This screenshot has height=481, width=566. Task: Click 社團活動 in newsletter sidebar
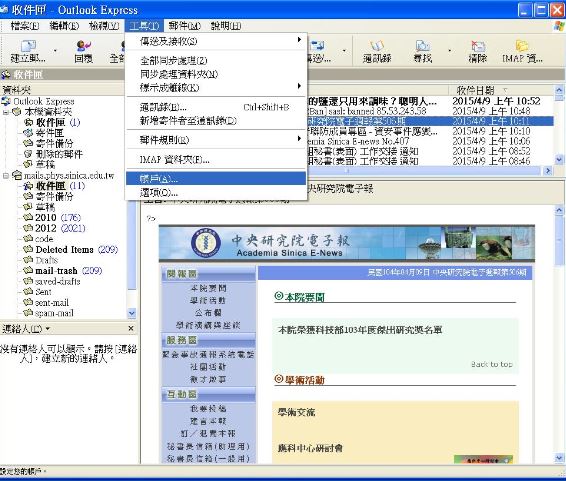(x=208, y=367)
